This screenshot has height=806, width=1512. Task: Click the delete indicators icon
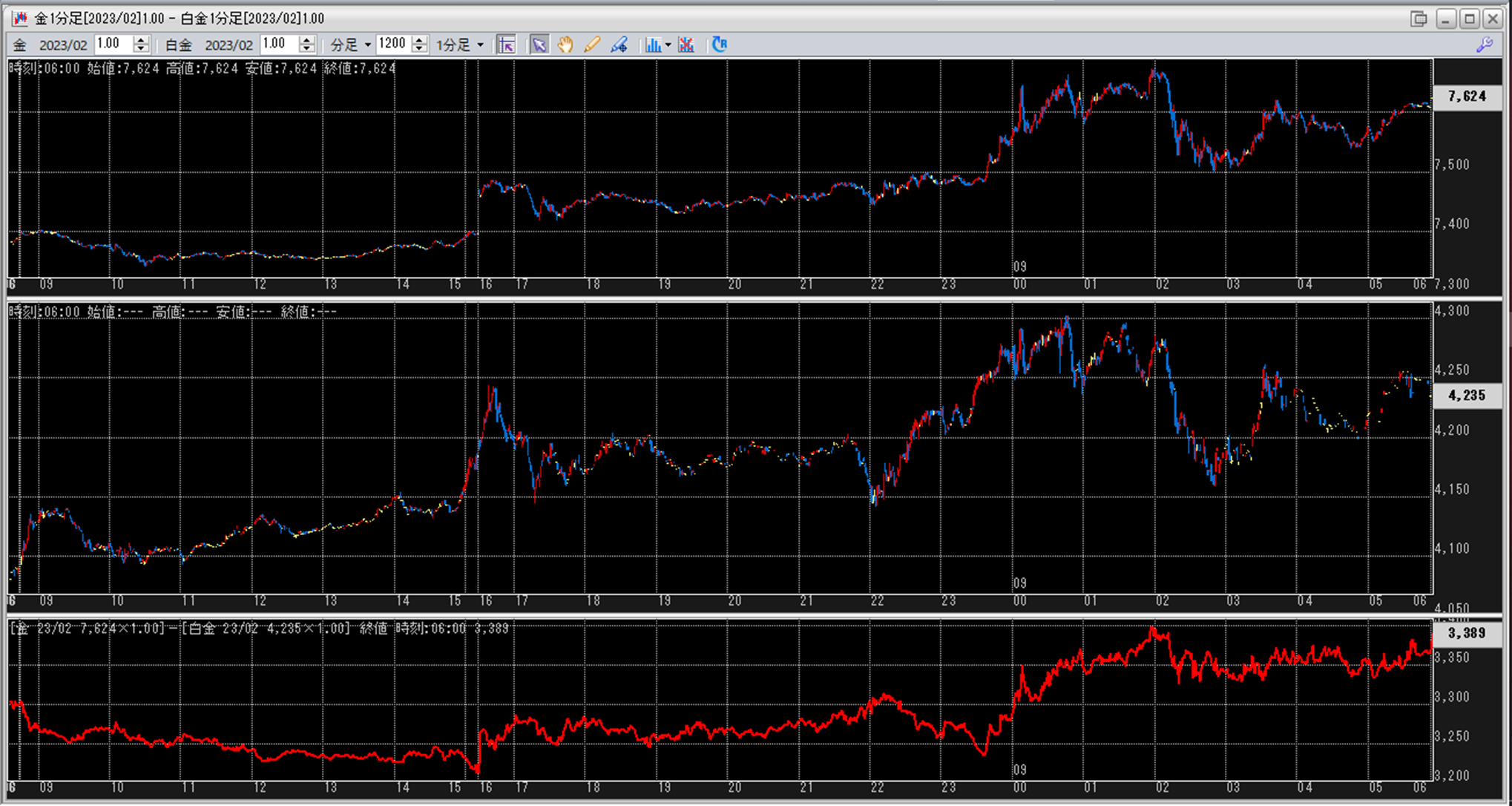pyautogui.click(x=686, y=45)
